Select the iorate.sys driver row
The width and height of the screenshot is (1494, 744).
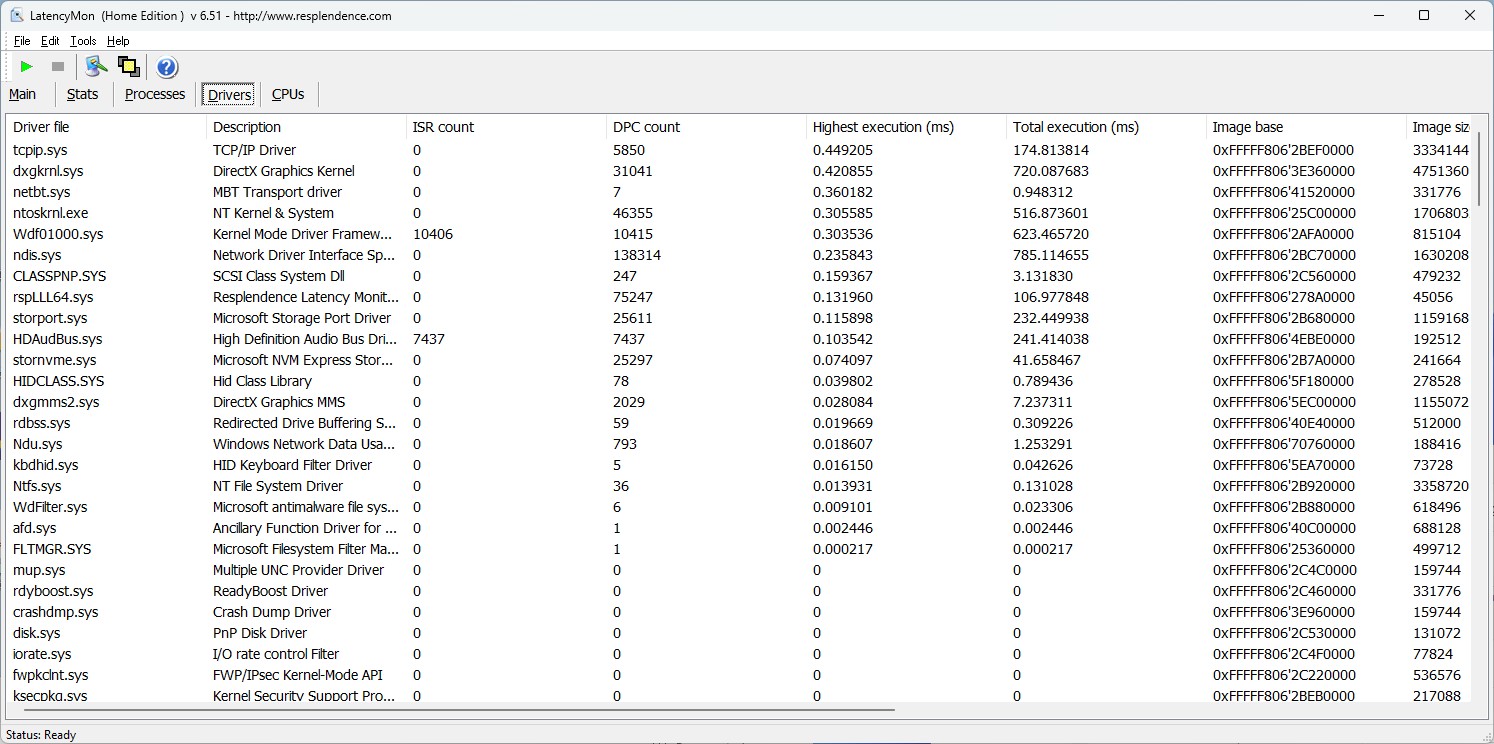[739, 654]
